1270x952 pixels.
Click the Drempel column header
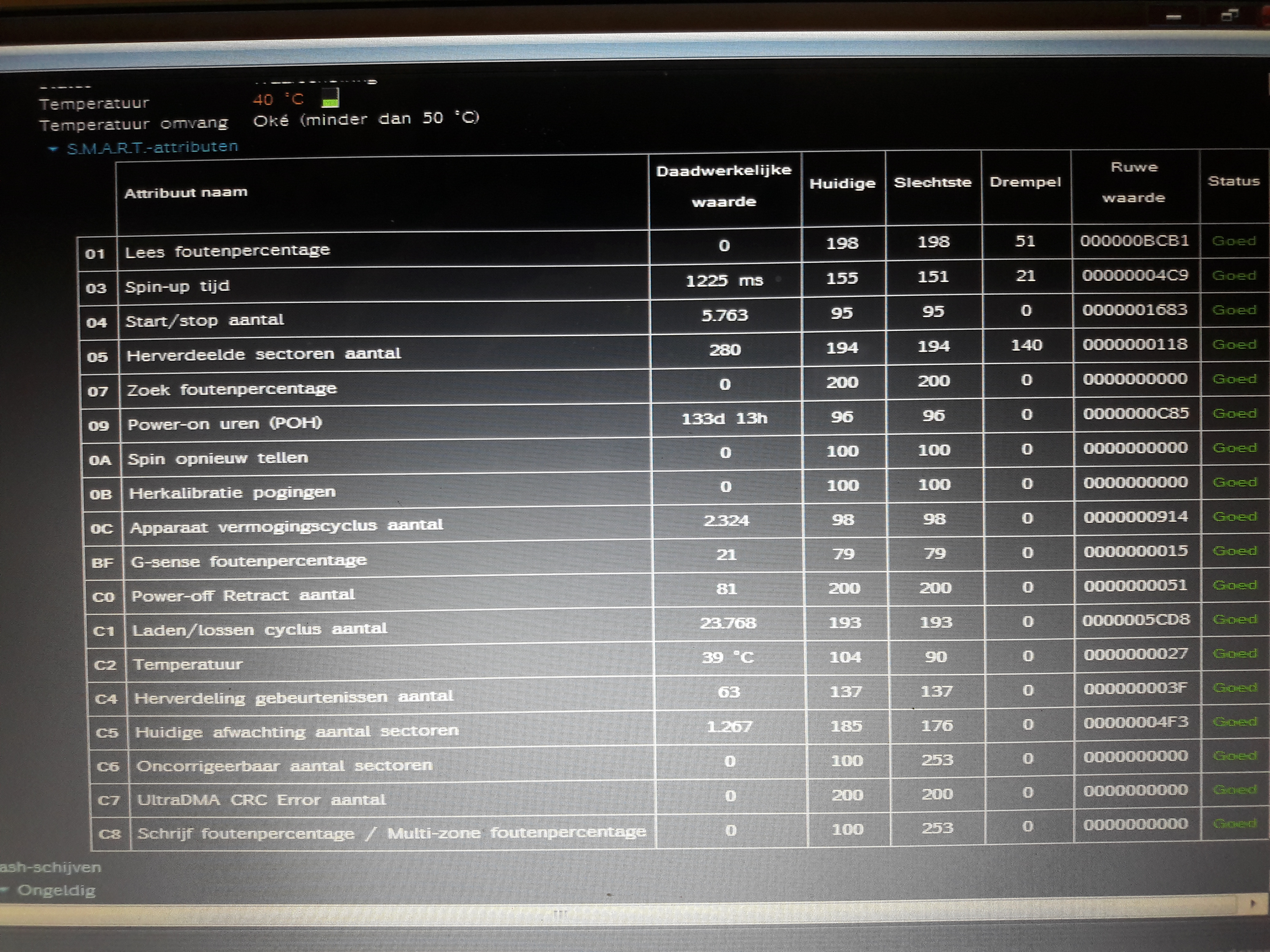tap(1025, 182)
